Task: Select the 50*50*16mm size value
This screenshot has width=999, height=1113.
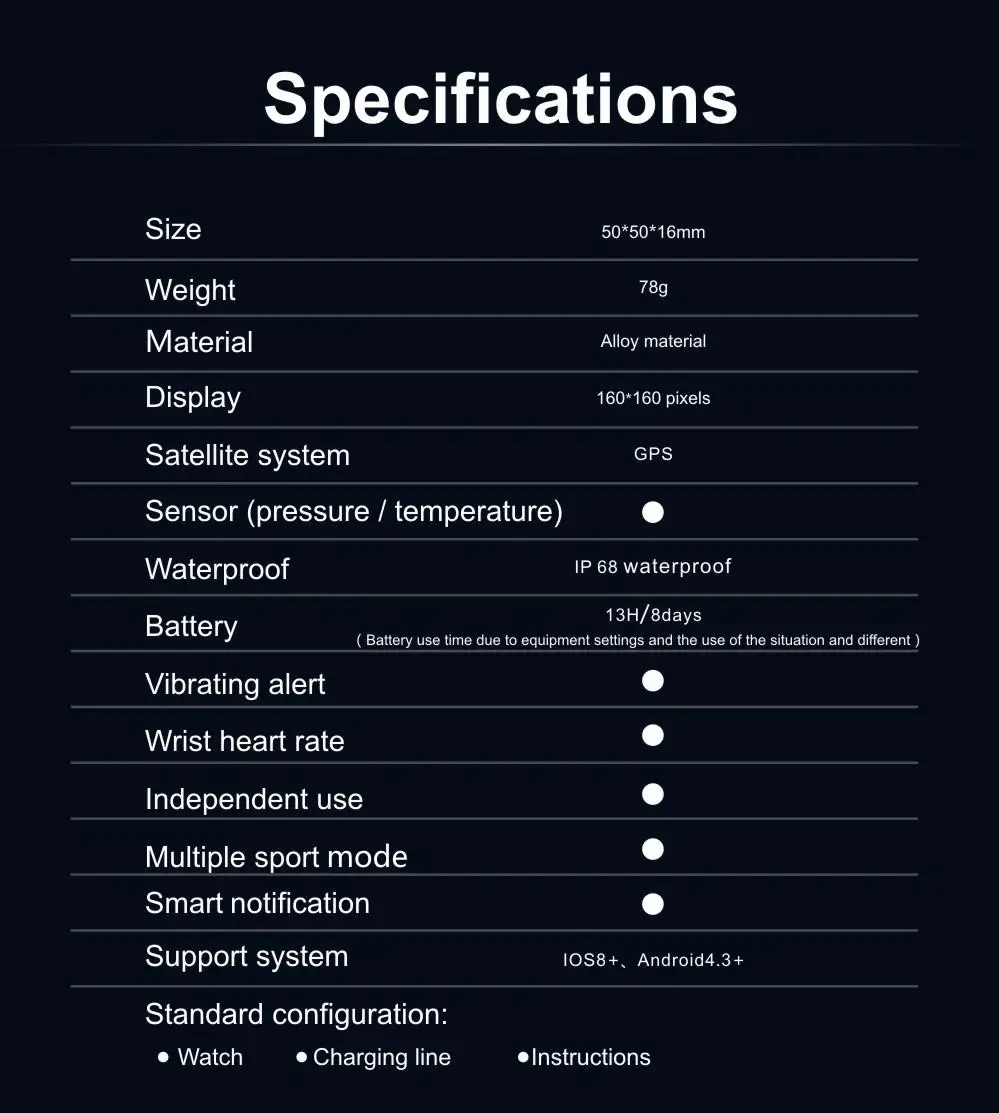Action: point(653,232)
